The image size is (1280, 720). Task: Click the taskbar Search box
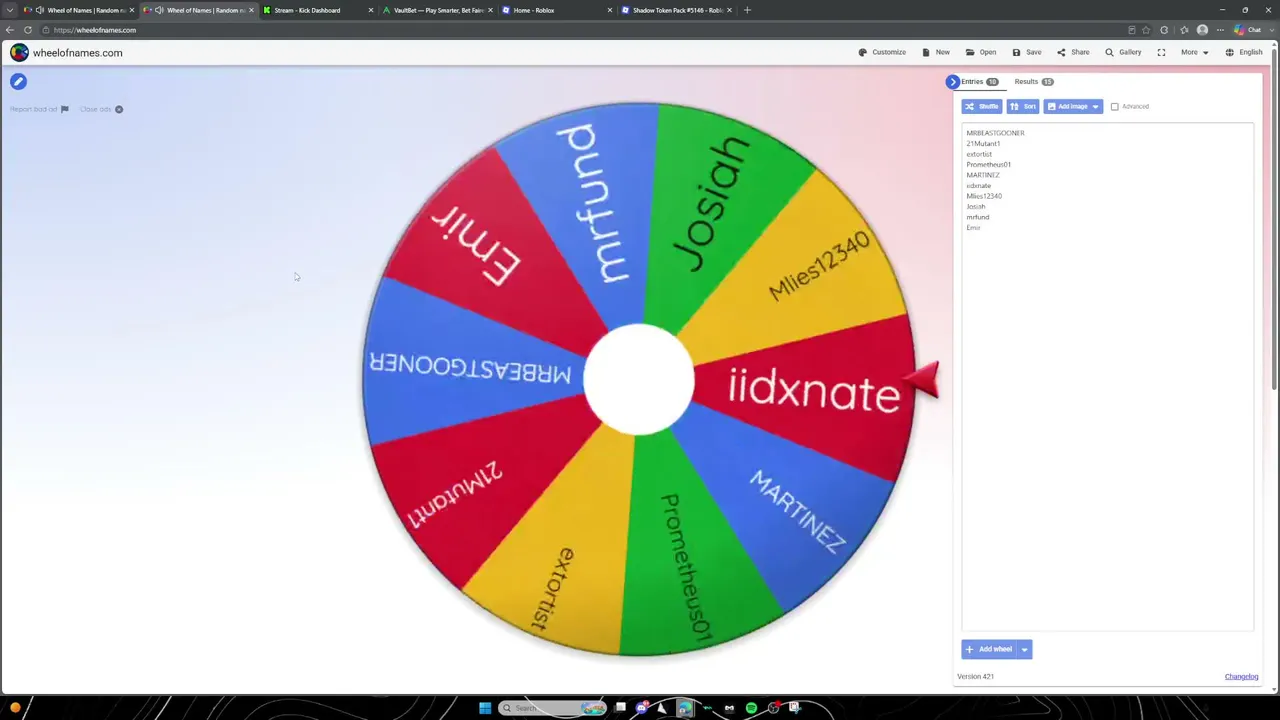(x=553, y=708)
